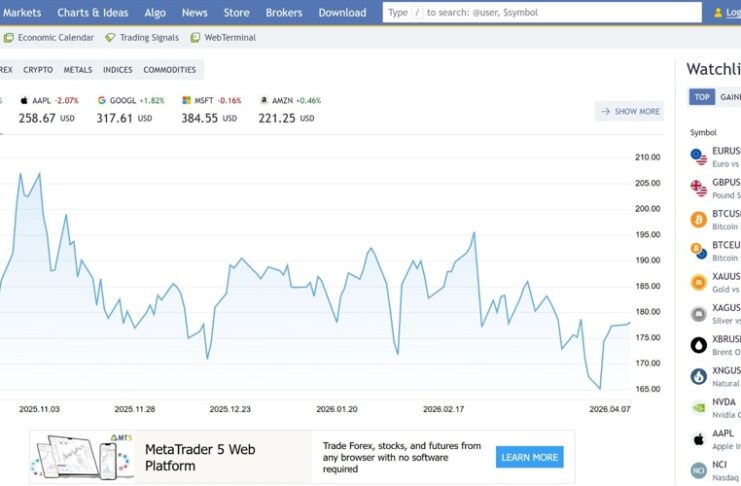This screenshot has width=741, height=486.
Task: Open the News section
Action: click(x=195, y=13)
